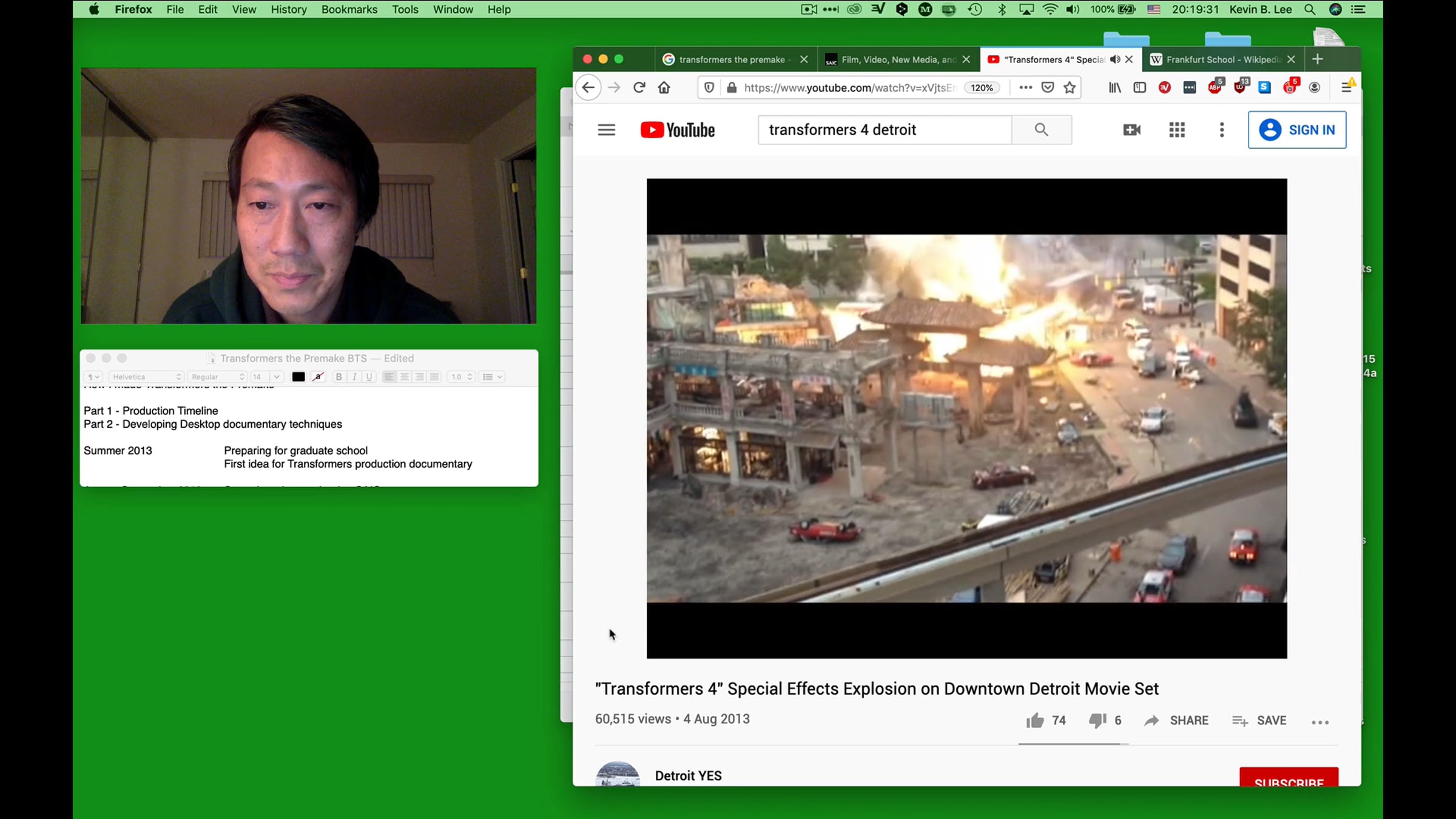
Task: Click the Firefox URL address bar
Action: (849, 87)
